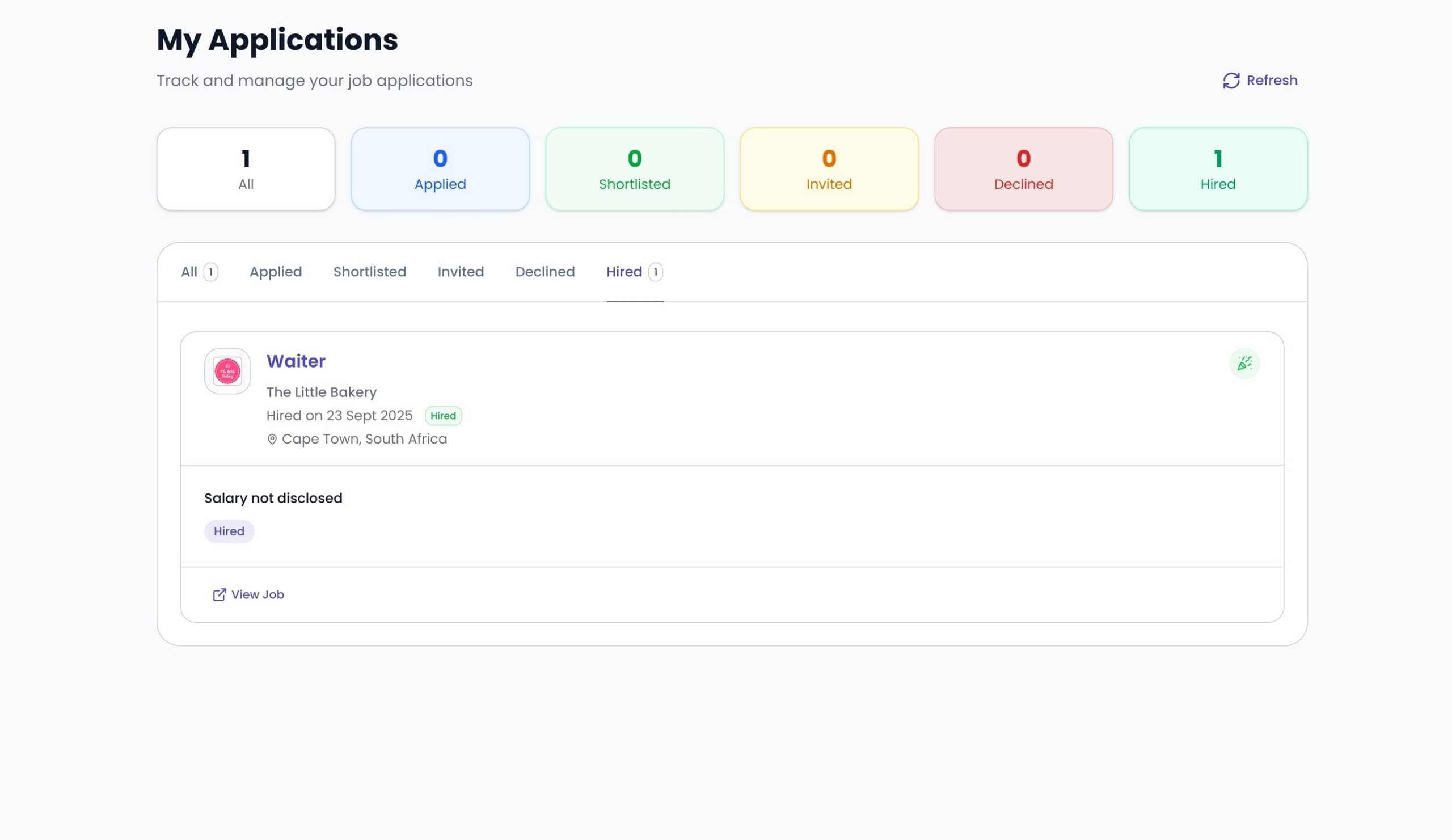Go to the Declined tab
1452x840 pixels.
pos(544,272)
